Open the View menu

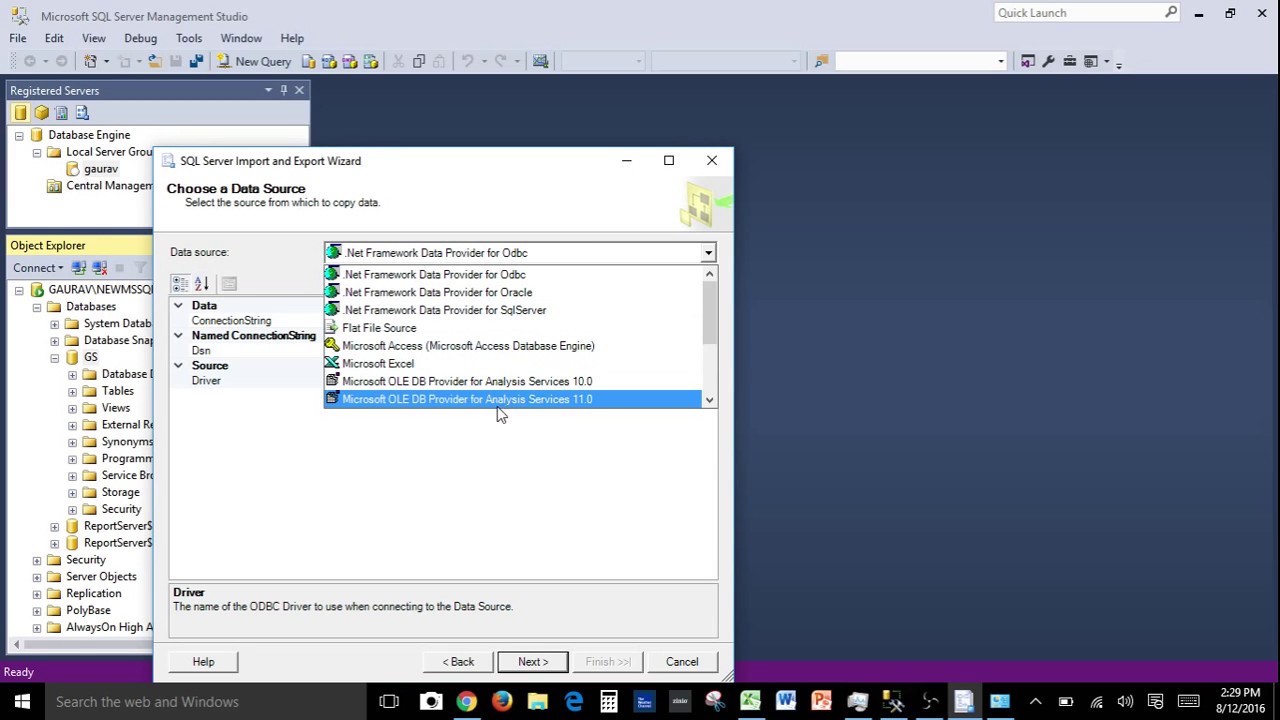(x=94, y=38)
